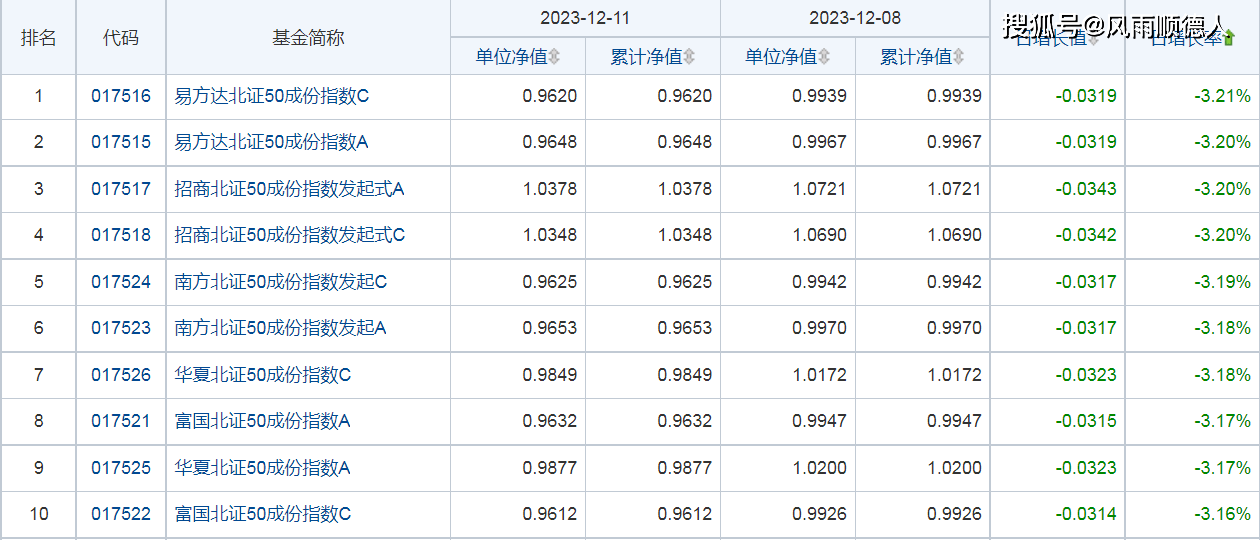Sort by 累计净值 arrows under 2023-12-11
Image resolution: width=1260 pixels, height=540 pixels.
click(x=689, y=57)
